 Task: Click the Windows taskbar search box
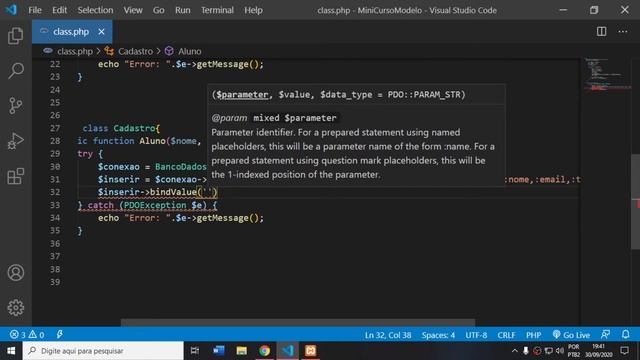click(103, 351)
